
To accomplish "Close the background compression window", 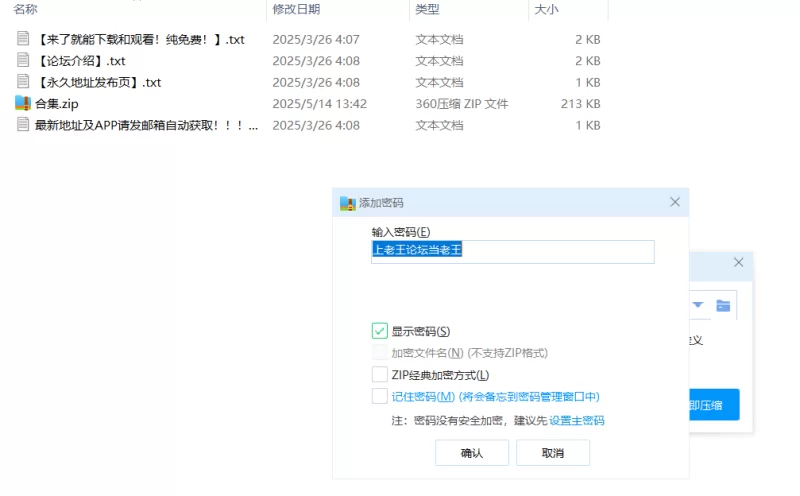I will 738,262.
